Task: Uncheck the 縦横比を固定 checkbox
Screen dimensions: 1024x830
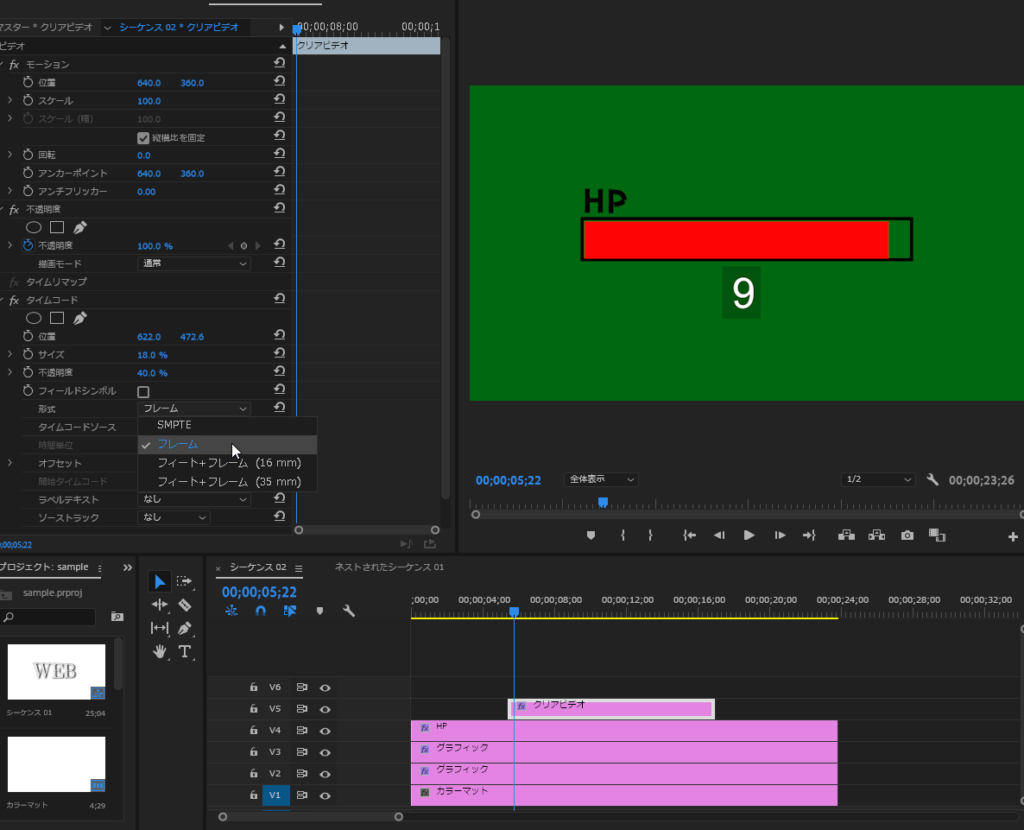Action: coord(143,137)
